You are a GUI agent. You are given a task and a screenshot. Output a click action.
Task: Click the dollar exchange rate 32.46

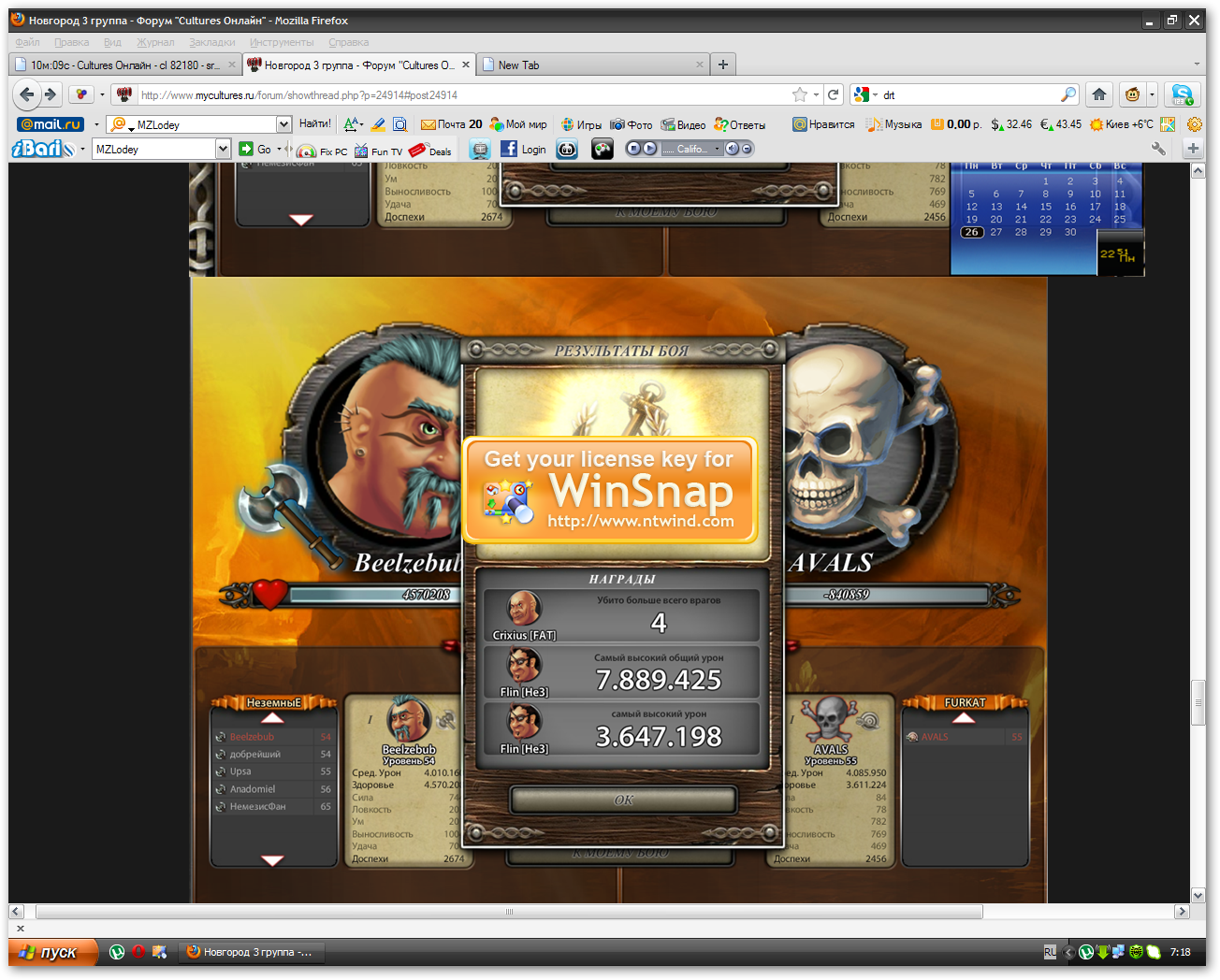pyautogui.click(x=1012, y=124)
